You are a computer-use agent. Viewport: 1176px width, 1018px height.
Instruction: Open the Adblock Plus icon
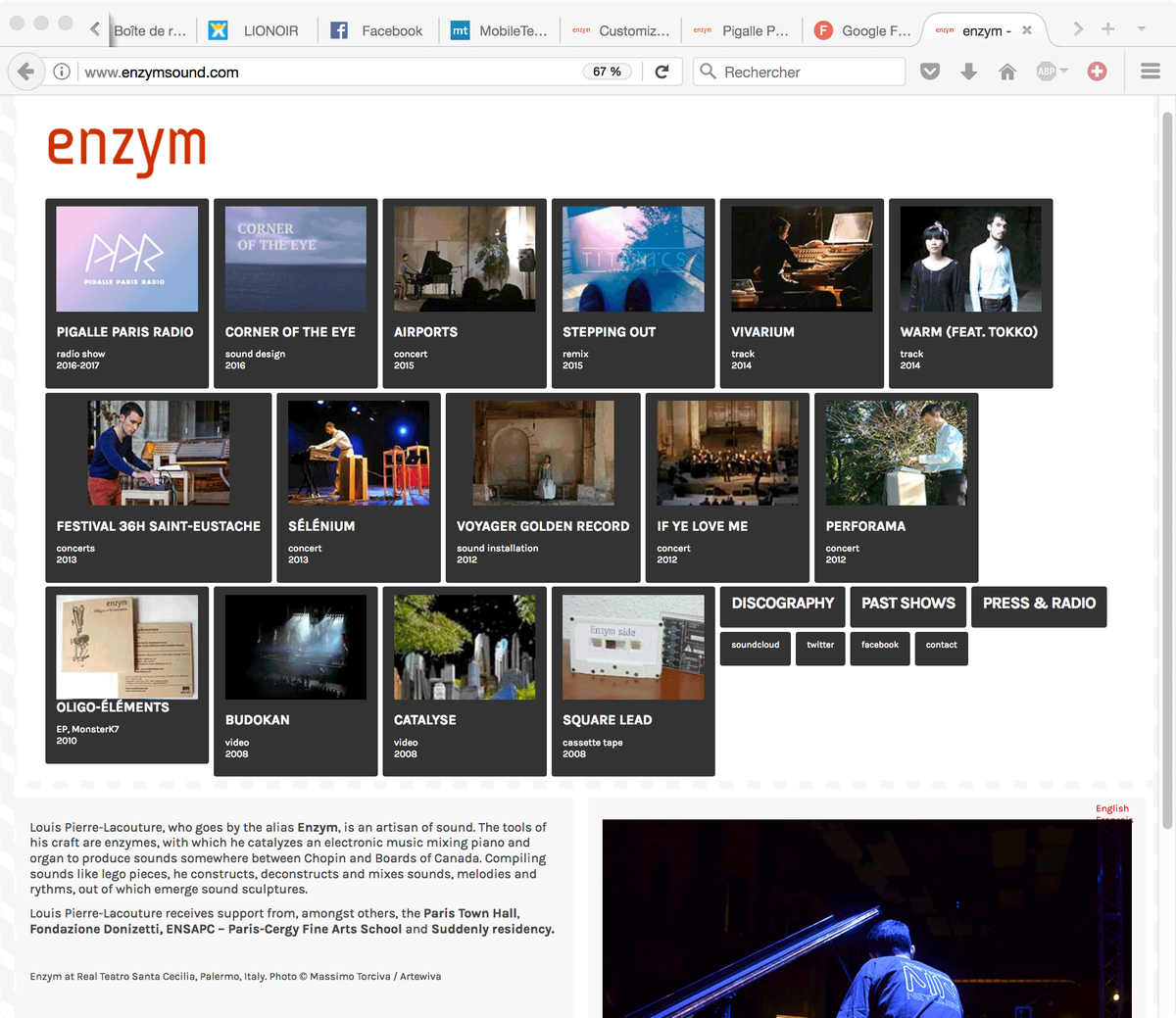(1046, 72)
